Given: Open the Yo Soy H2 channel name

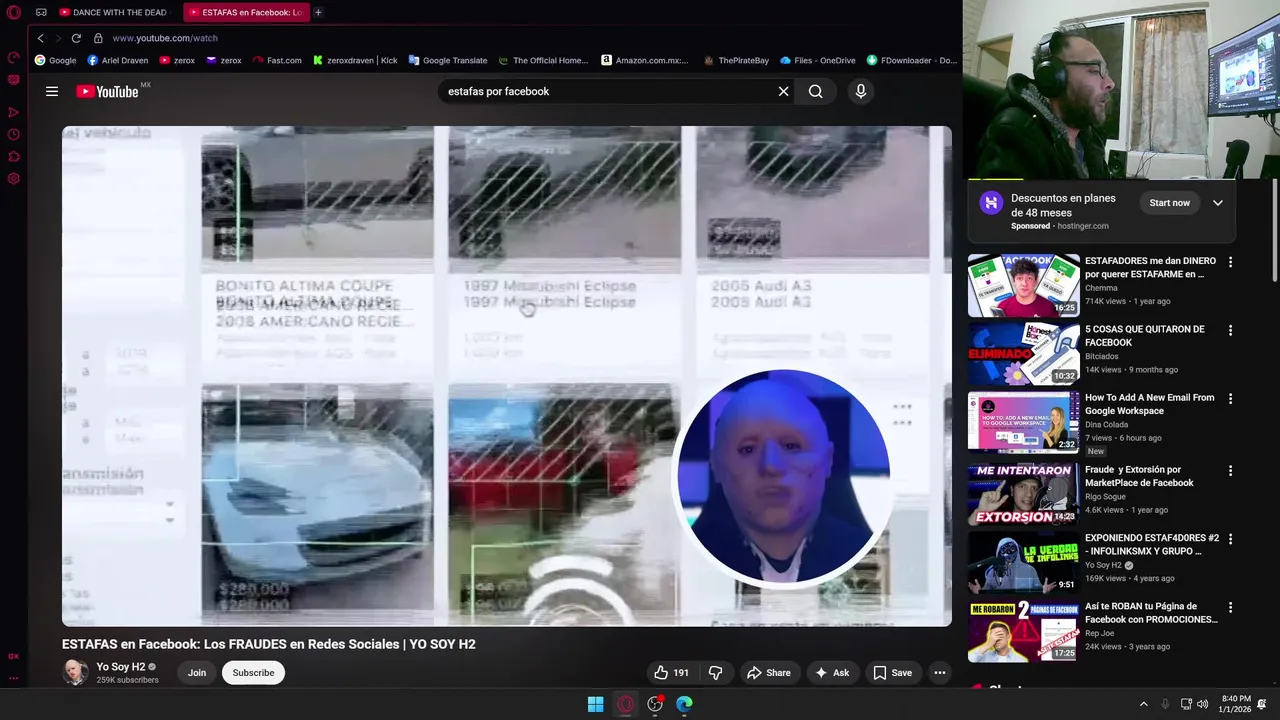Looking at the screenshot, I should click(121, 667).
